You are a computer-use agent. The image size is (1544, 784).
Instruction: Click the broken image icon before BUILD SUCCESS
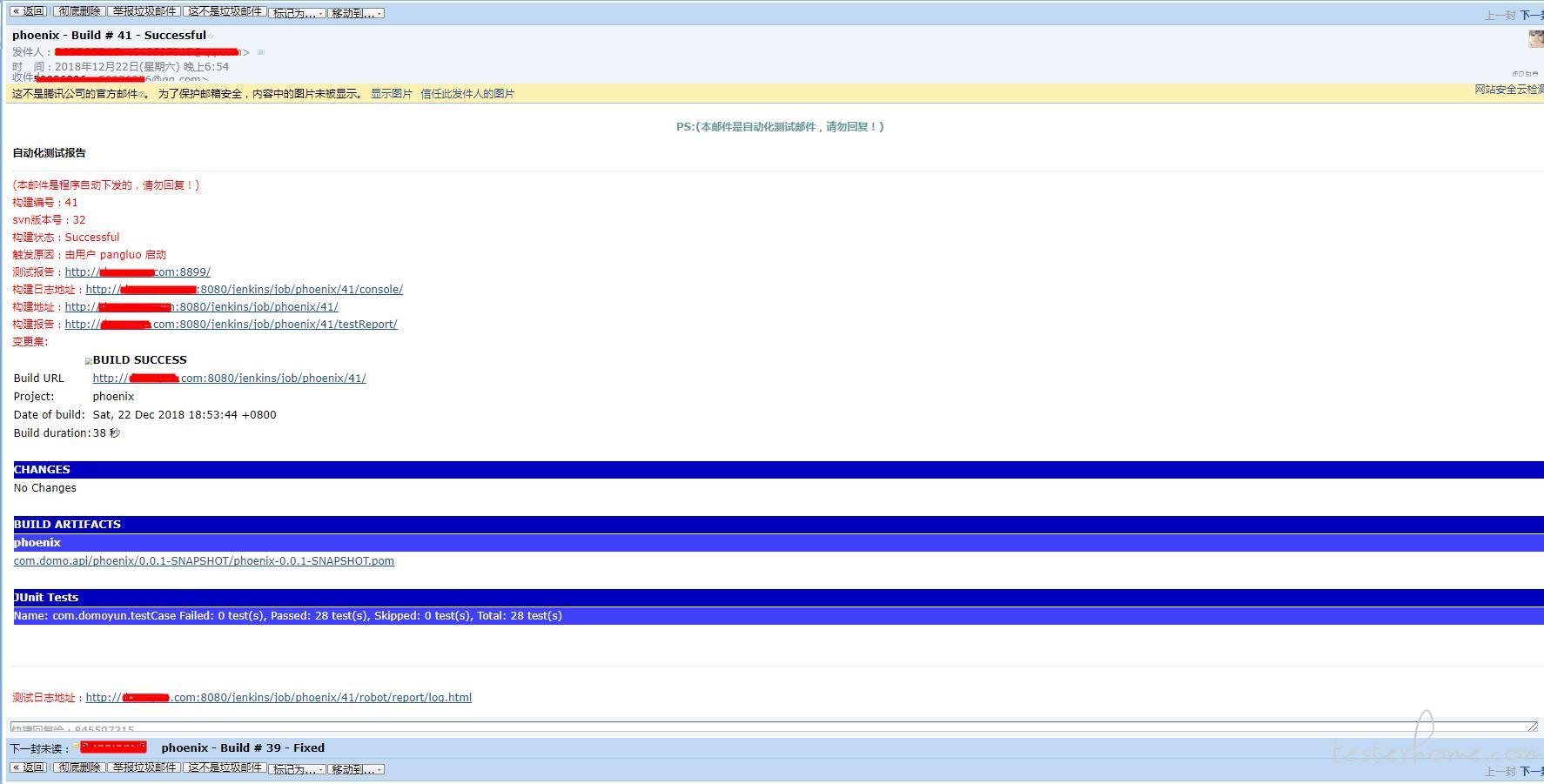tap(88, 360)
